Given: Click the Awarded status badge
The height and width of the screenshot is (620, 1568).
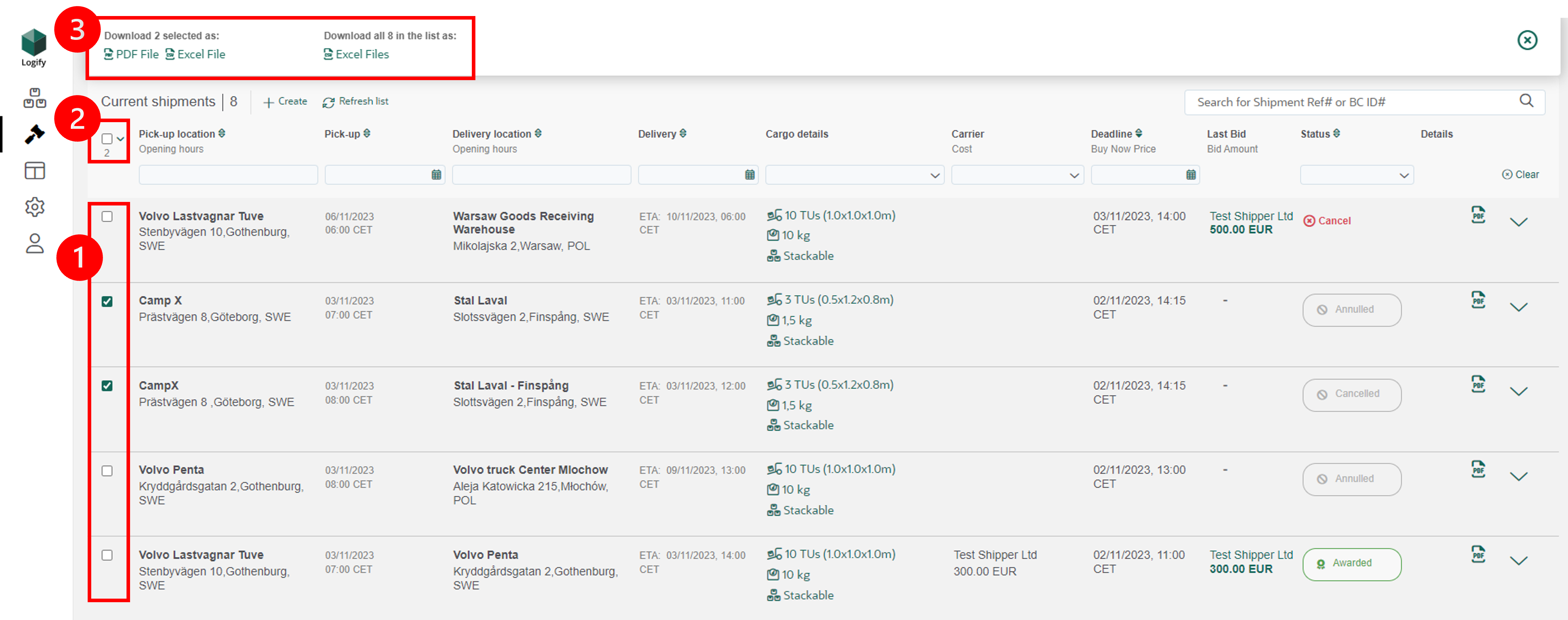Looking at the screenshot, I should pyautogui.click(x=1352, y=564).
